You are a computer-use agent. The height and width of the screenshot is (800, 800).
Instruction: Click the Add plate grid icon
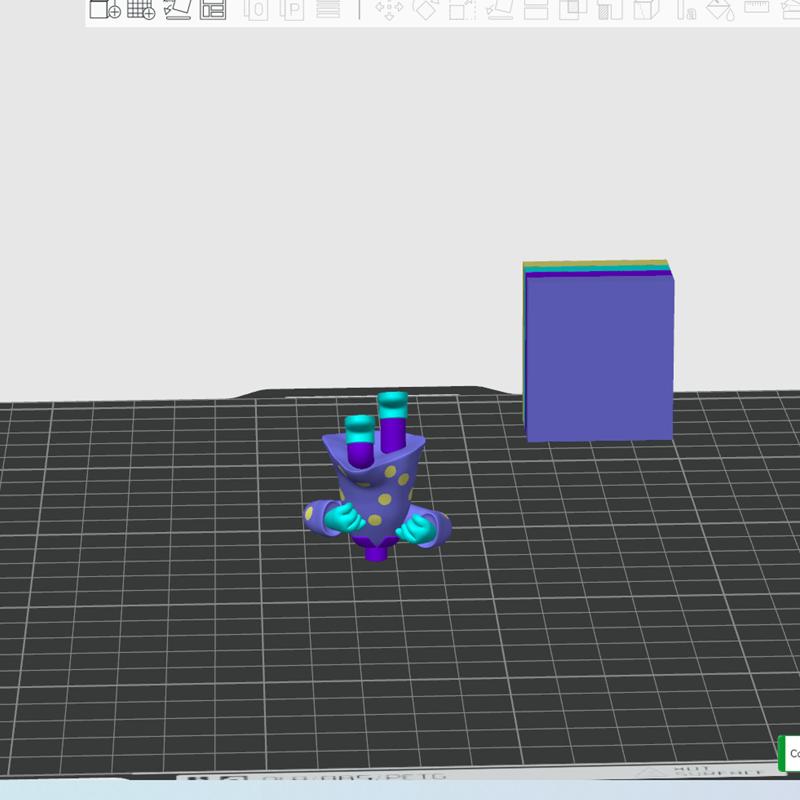pos(141,9)
